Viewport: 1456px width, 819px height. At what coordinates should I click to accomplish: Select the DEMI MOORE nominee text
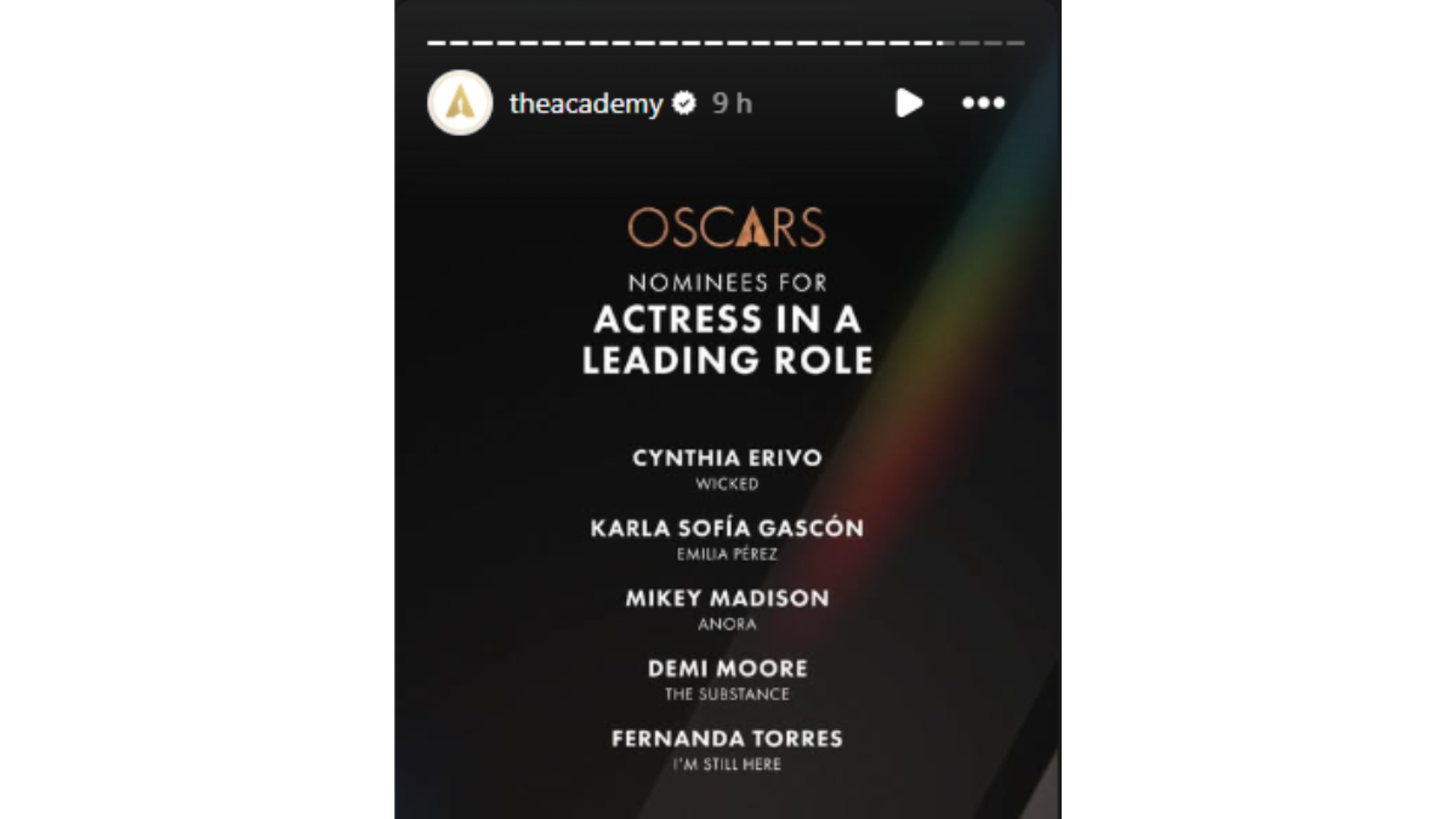pos(728,668)
